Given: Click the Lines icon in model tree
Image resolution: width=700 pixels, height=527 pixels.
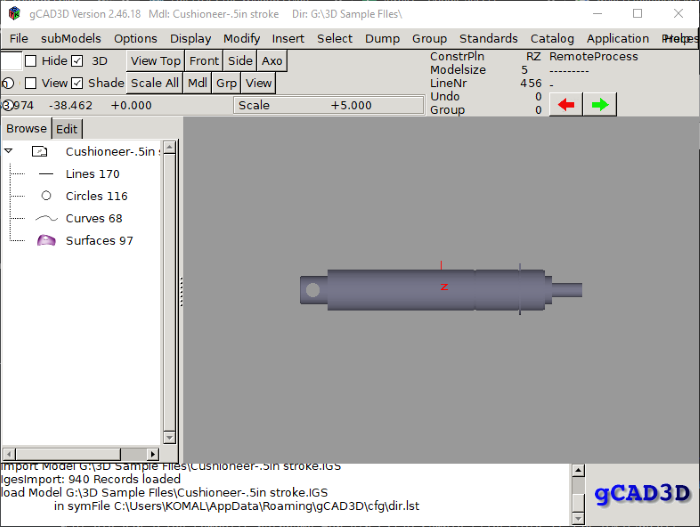Looking at the screenshot, I should 46,174.
